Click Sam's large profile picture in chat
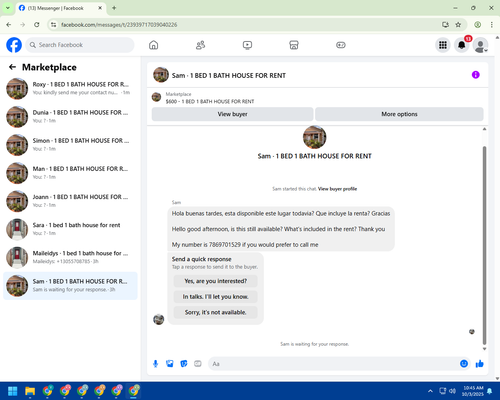Image resolution: width=500 pixels, height=400 pixels. [314, 137]
